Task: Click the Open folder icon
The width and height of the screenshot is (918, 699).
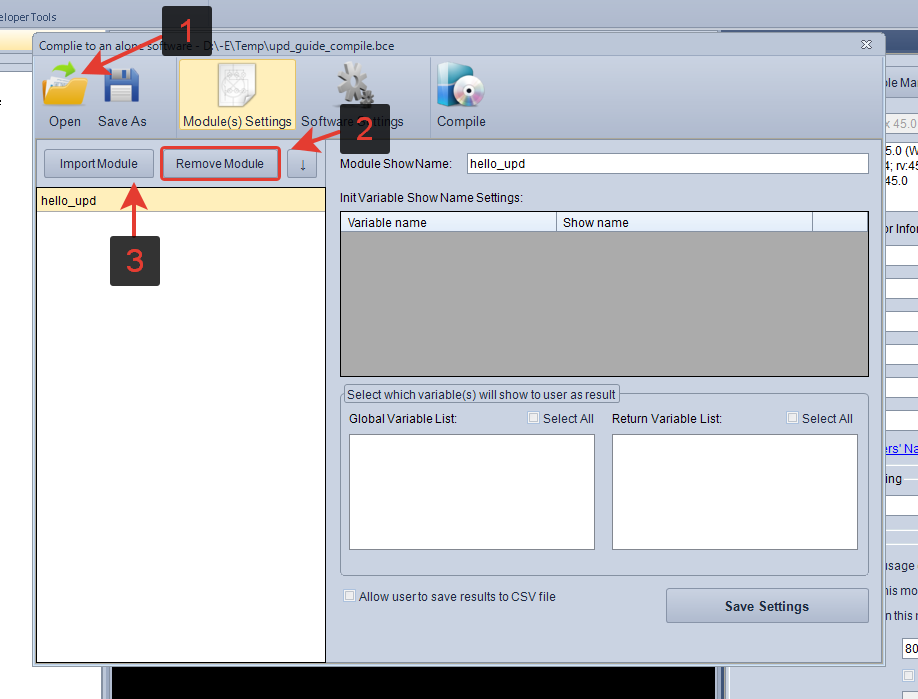Action: 64,88
